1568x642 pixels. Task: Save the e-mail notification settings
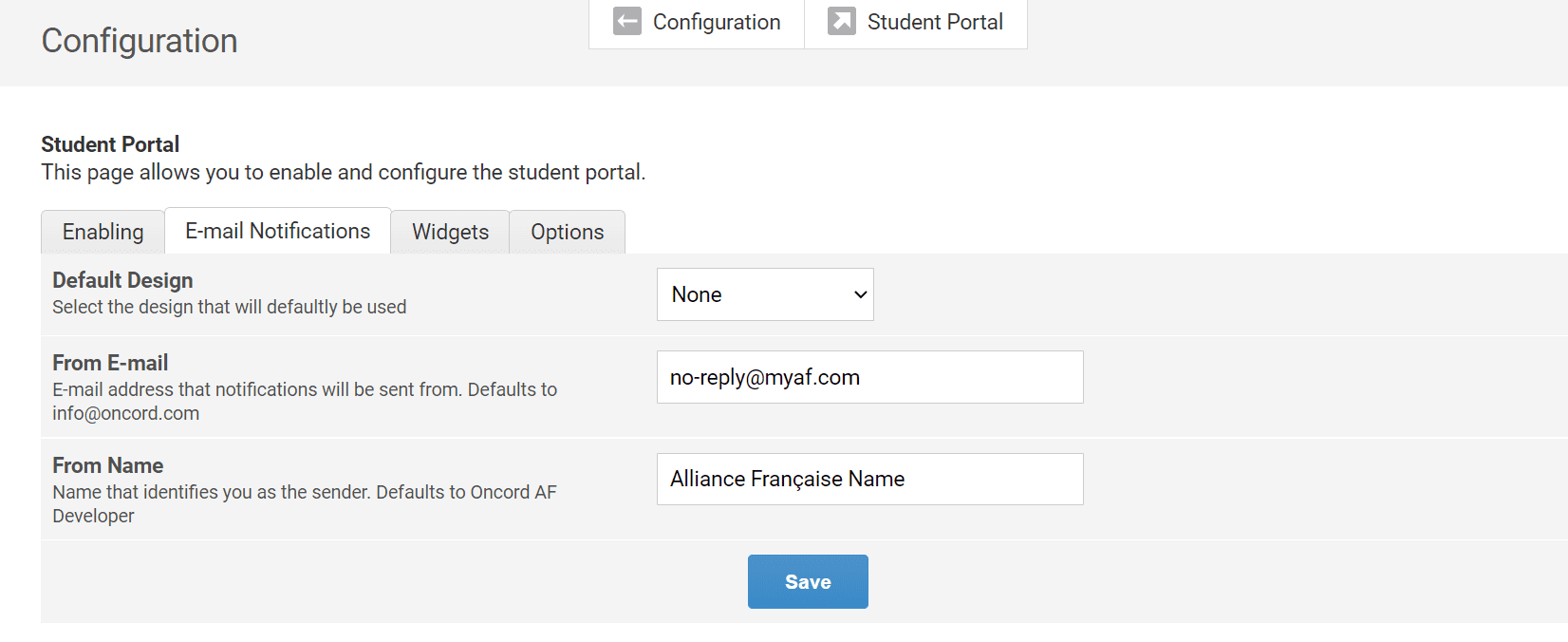coord(808,581)
